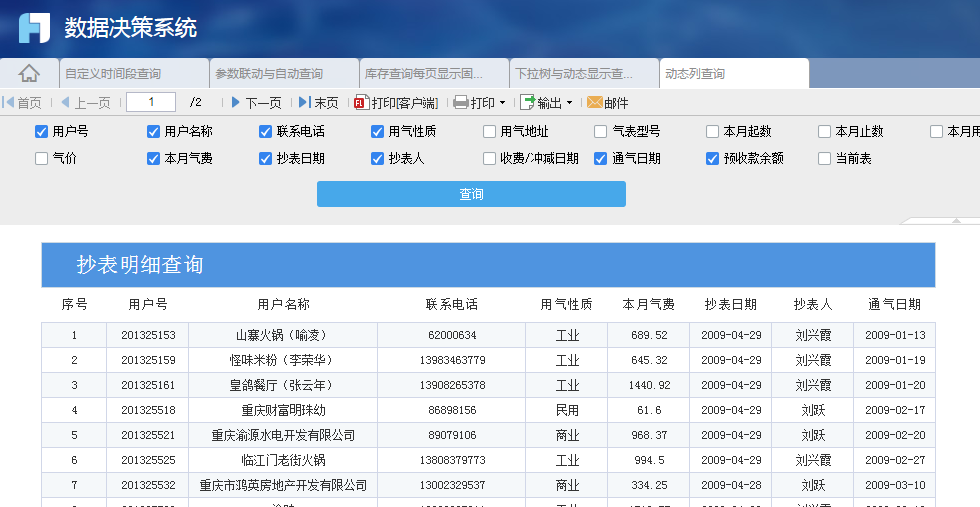The width and height of the screenshot is (980, 507).
Task: Check the 气价 checkbox
Action: pos(41,158)
